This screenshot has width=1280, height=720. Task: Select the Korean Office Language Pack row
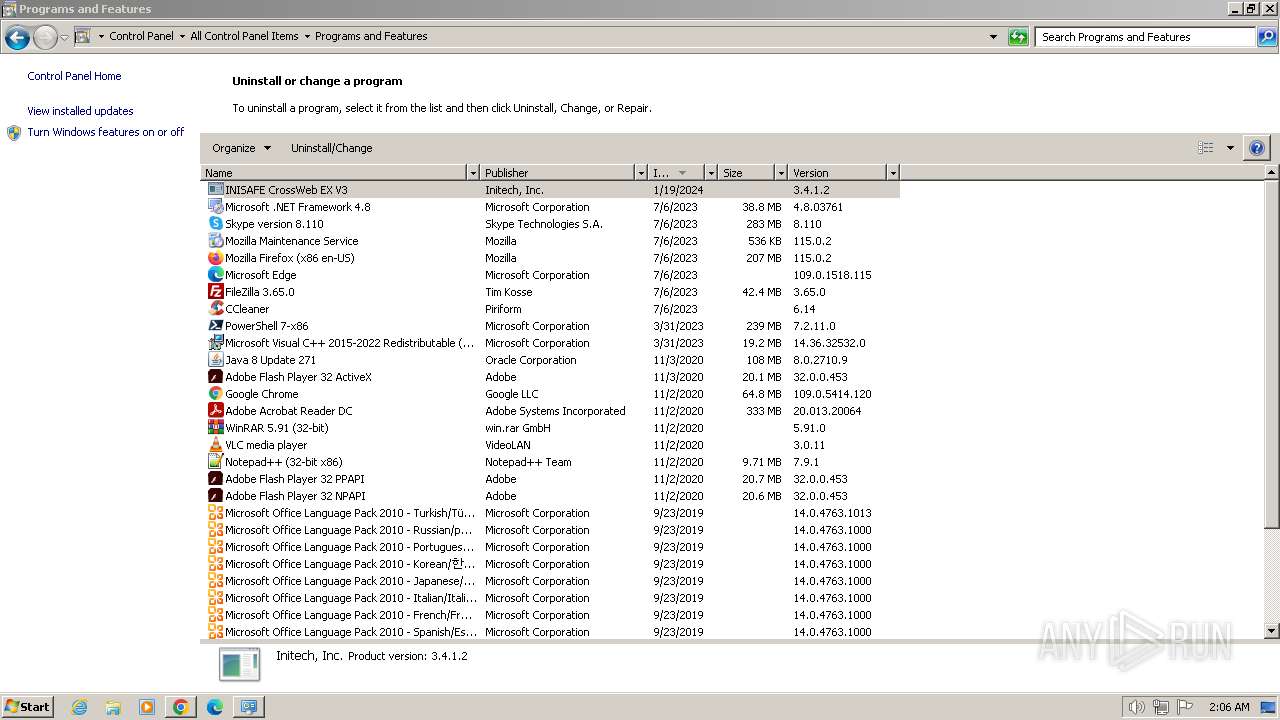[x=550, y=564]
